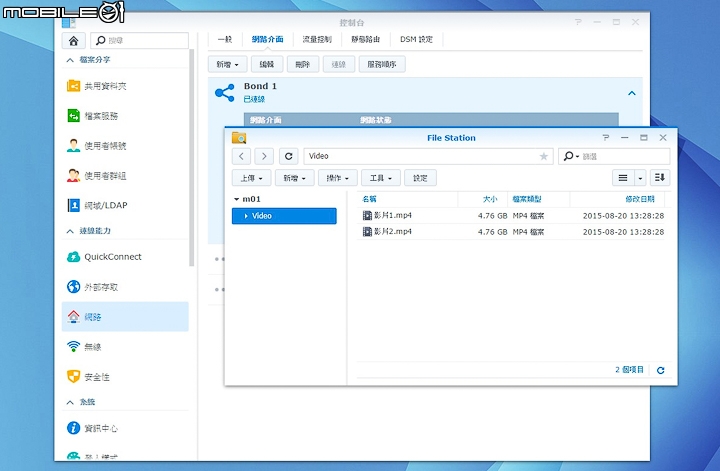Switch to Network Interface (網路介面) tab
The image size is (720, 471).
pos(267,39)
